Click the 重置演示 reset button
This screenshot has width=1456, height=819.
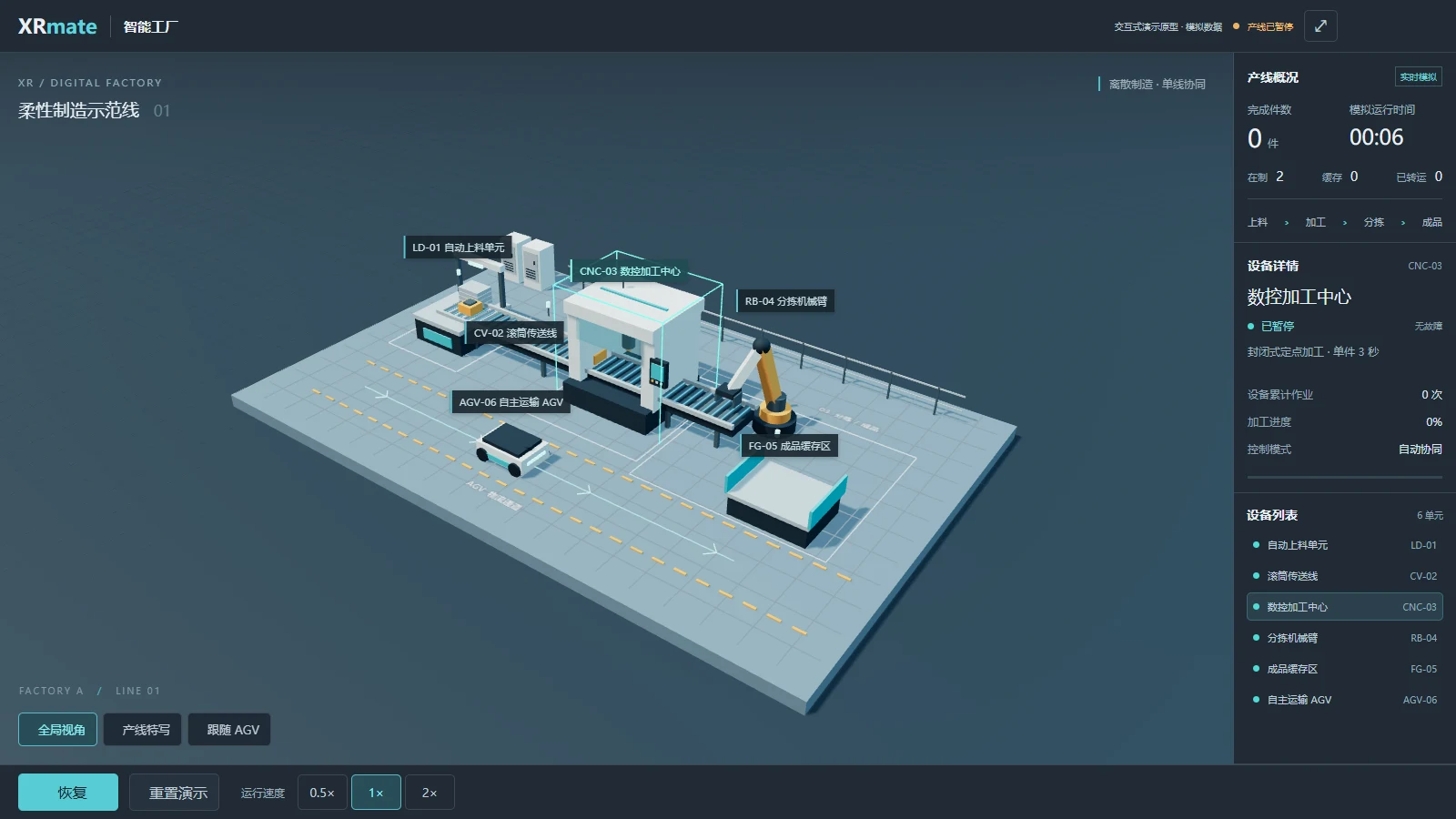tap(174, 793)
